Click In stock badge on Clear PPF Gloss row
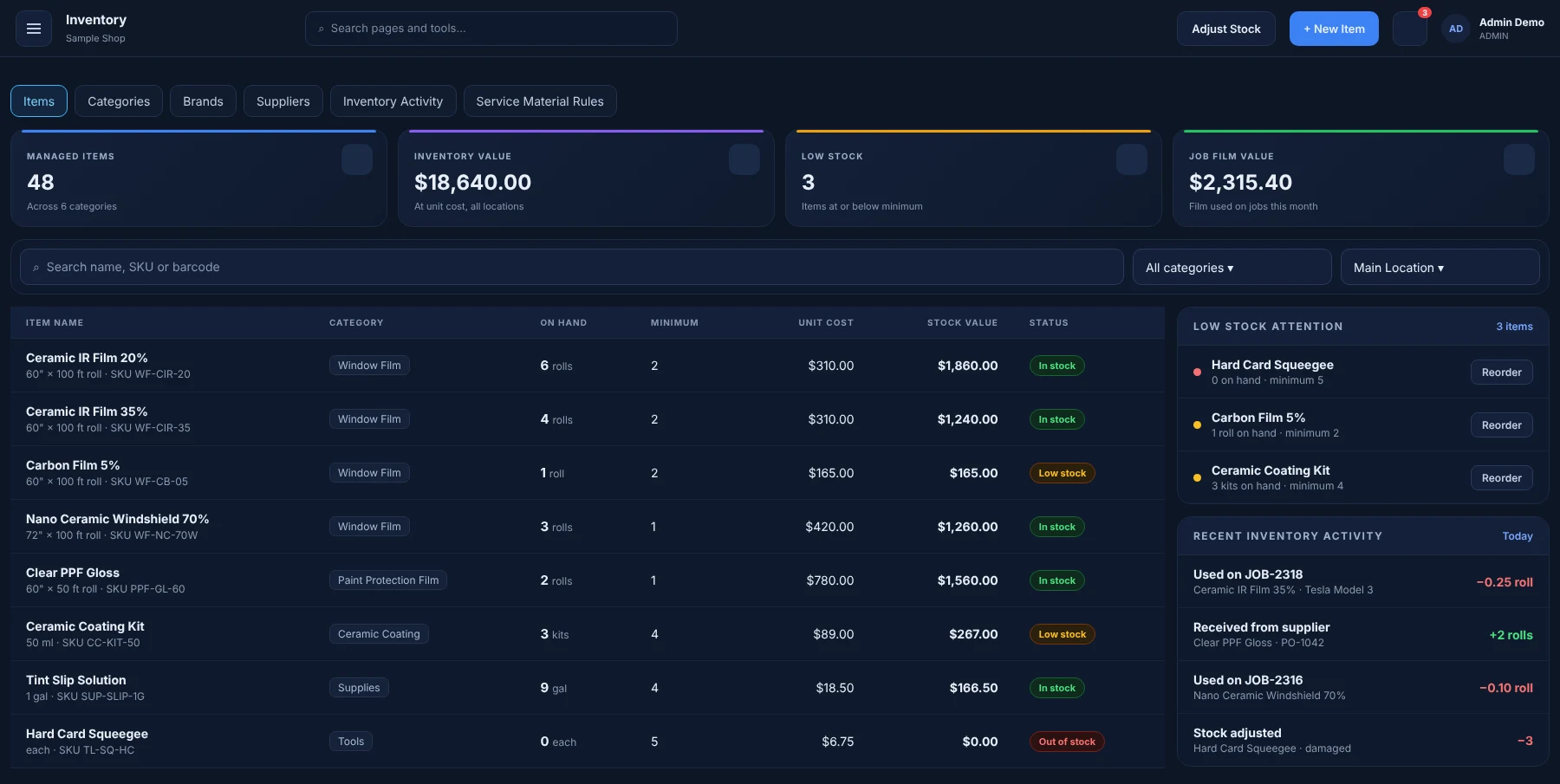Screen dimensions: 1560x784 click(1056, 580)
